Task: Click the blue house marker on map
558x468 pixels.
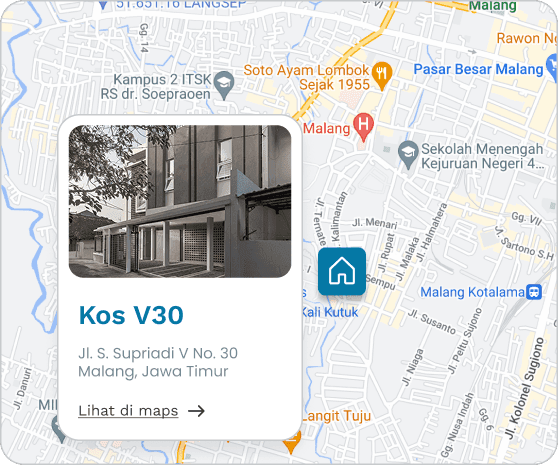Action: click(342, 271)
